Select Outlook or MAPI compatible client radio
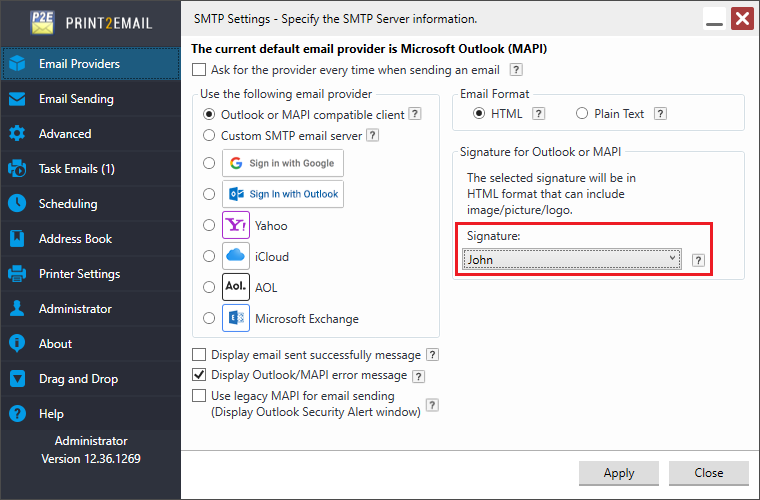The height and width of the screenshot is (500, 760). point(209,114)
